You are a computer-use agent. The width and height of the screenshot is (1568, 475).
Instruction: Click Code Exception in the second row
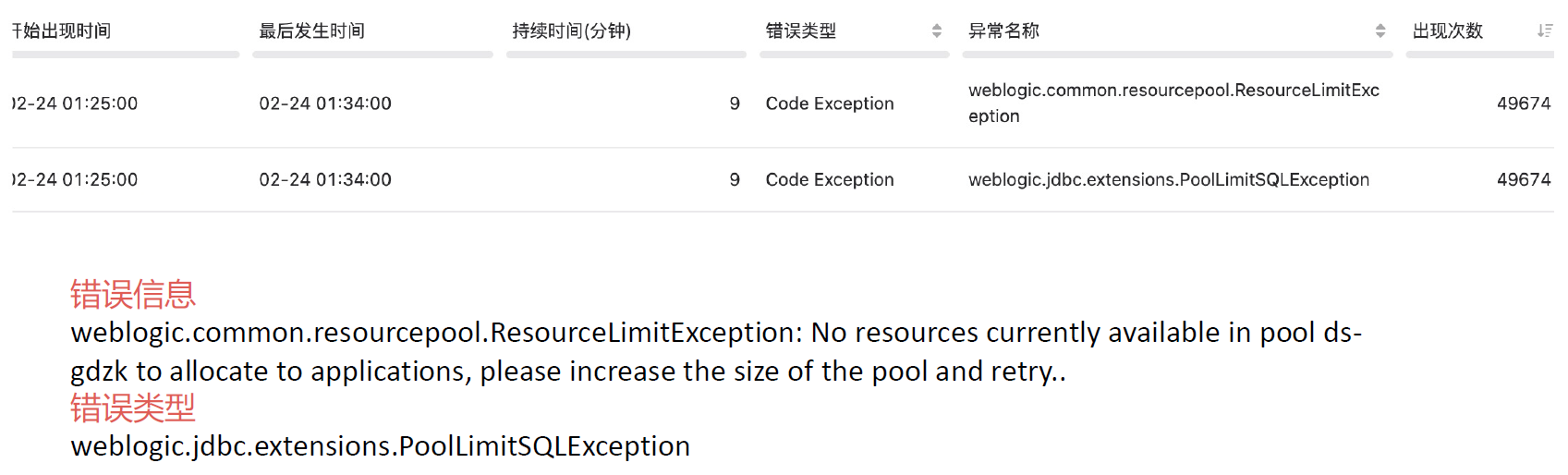(829, 179)
